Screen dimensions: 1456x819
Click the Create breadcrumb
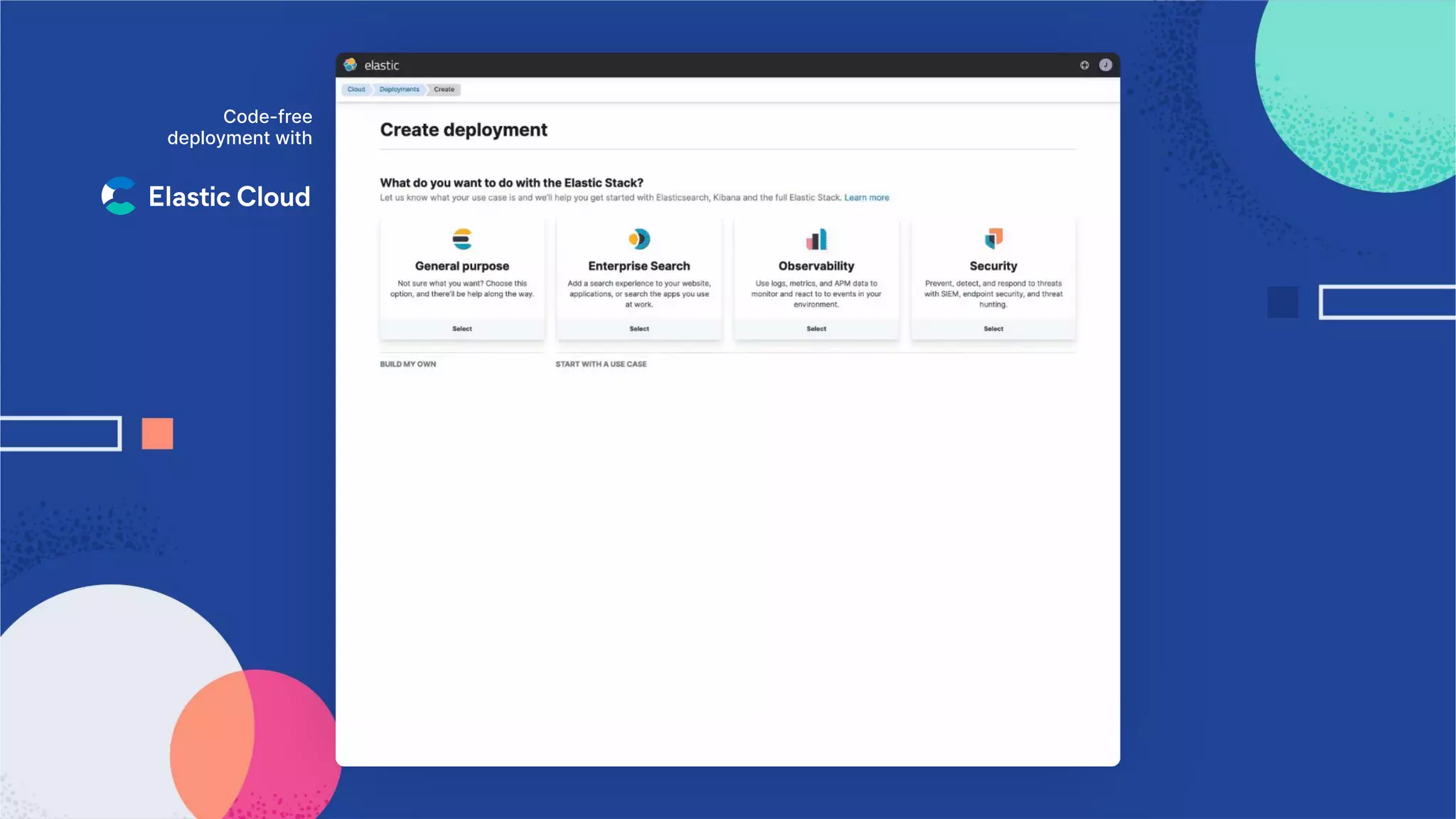444,90
